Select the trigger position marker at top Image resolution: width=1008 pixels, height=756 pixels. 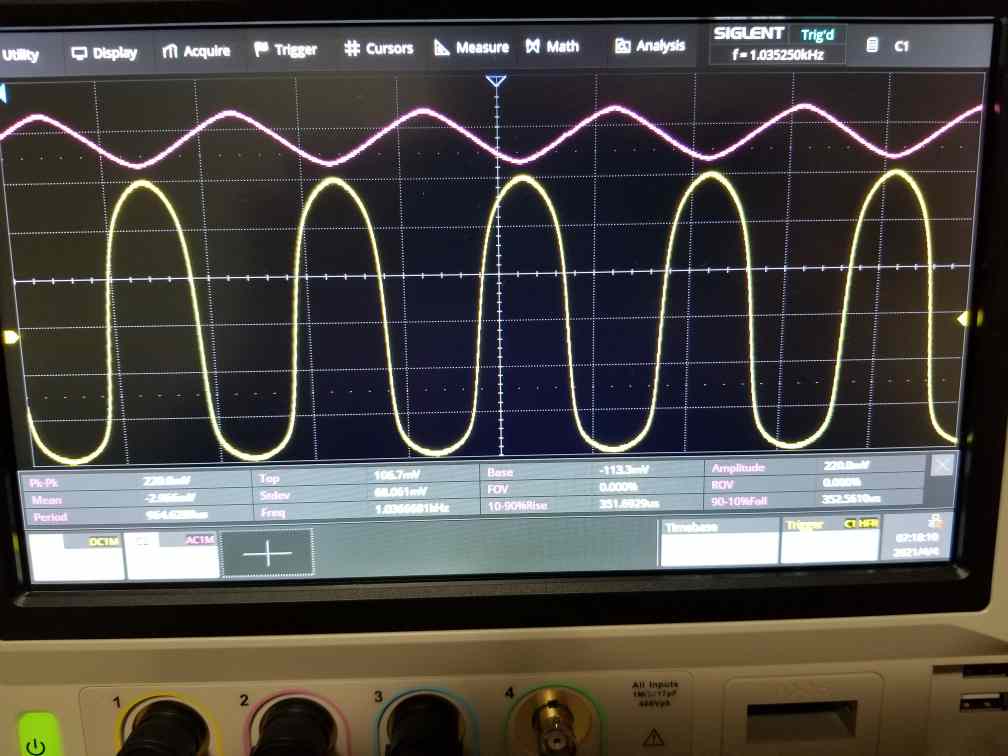(496, 81)
